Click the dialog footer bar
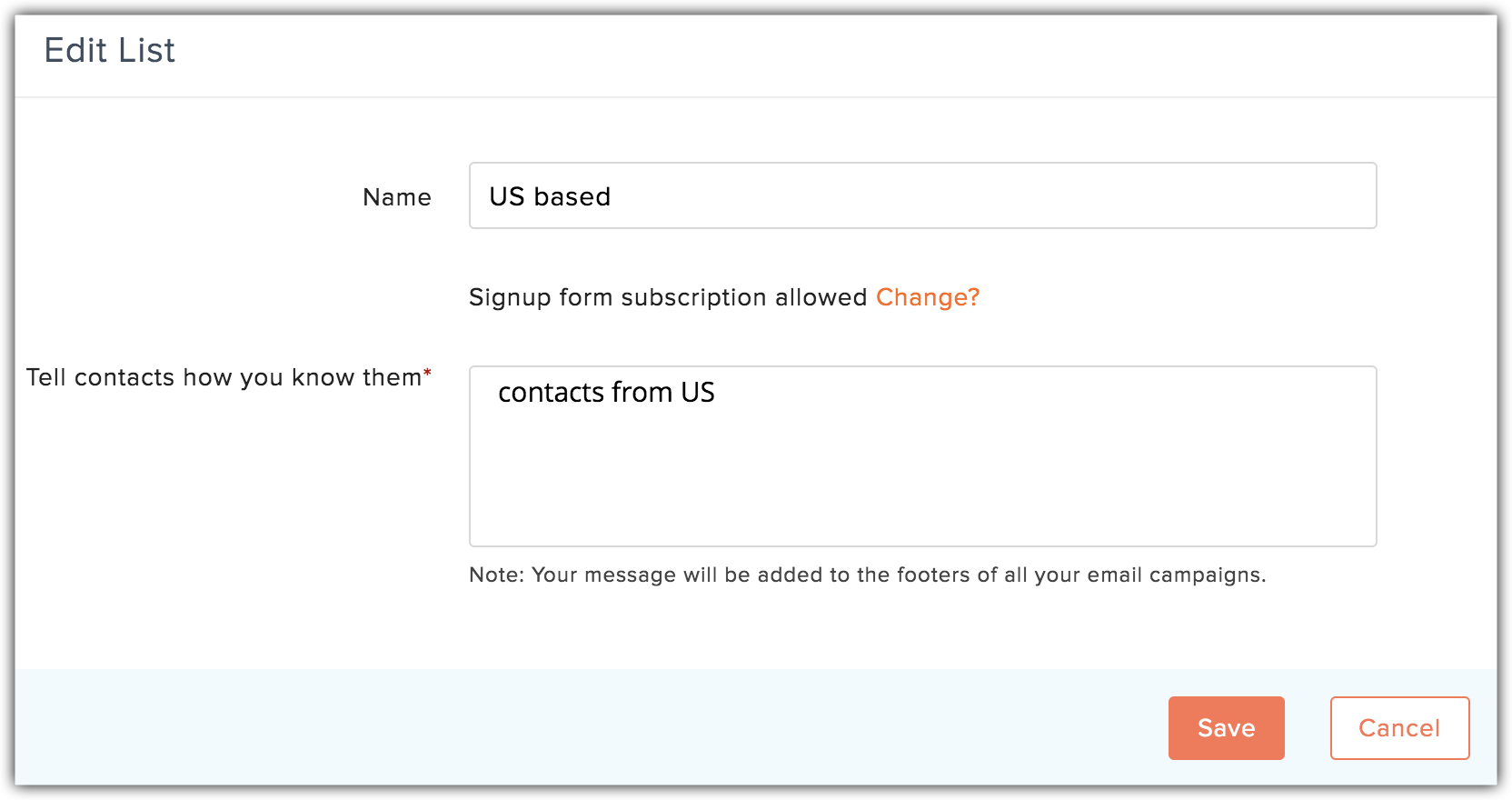 pyautogui.click(x=545, y=727)
